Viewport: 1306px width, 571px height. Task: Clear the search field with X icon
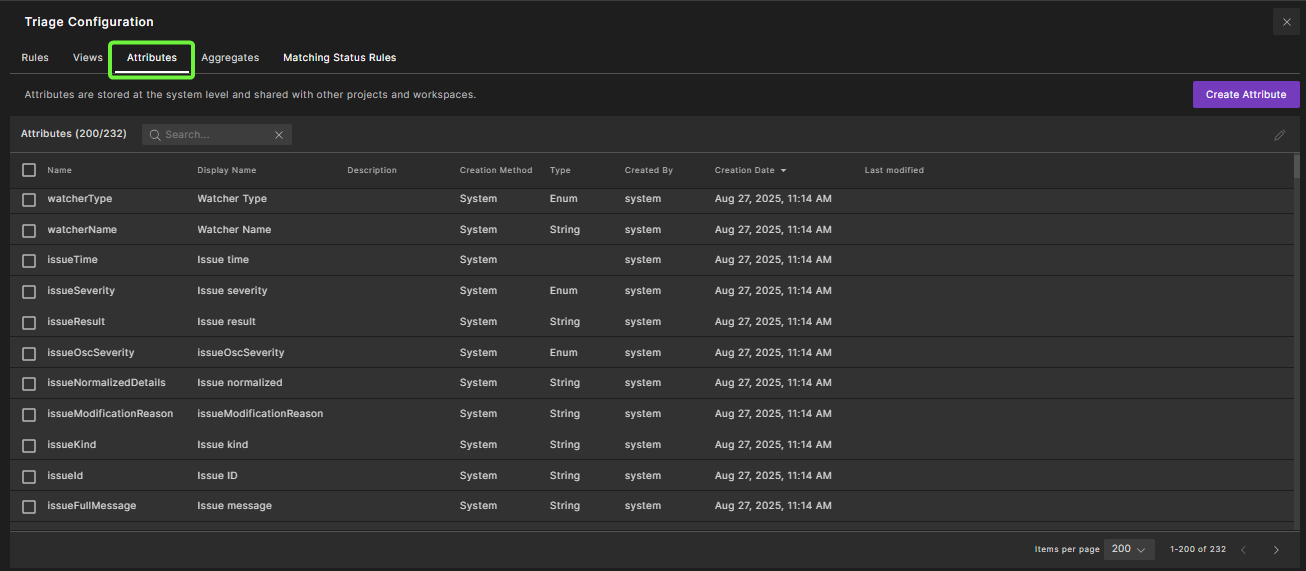[x=279, y=135]
